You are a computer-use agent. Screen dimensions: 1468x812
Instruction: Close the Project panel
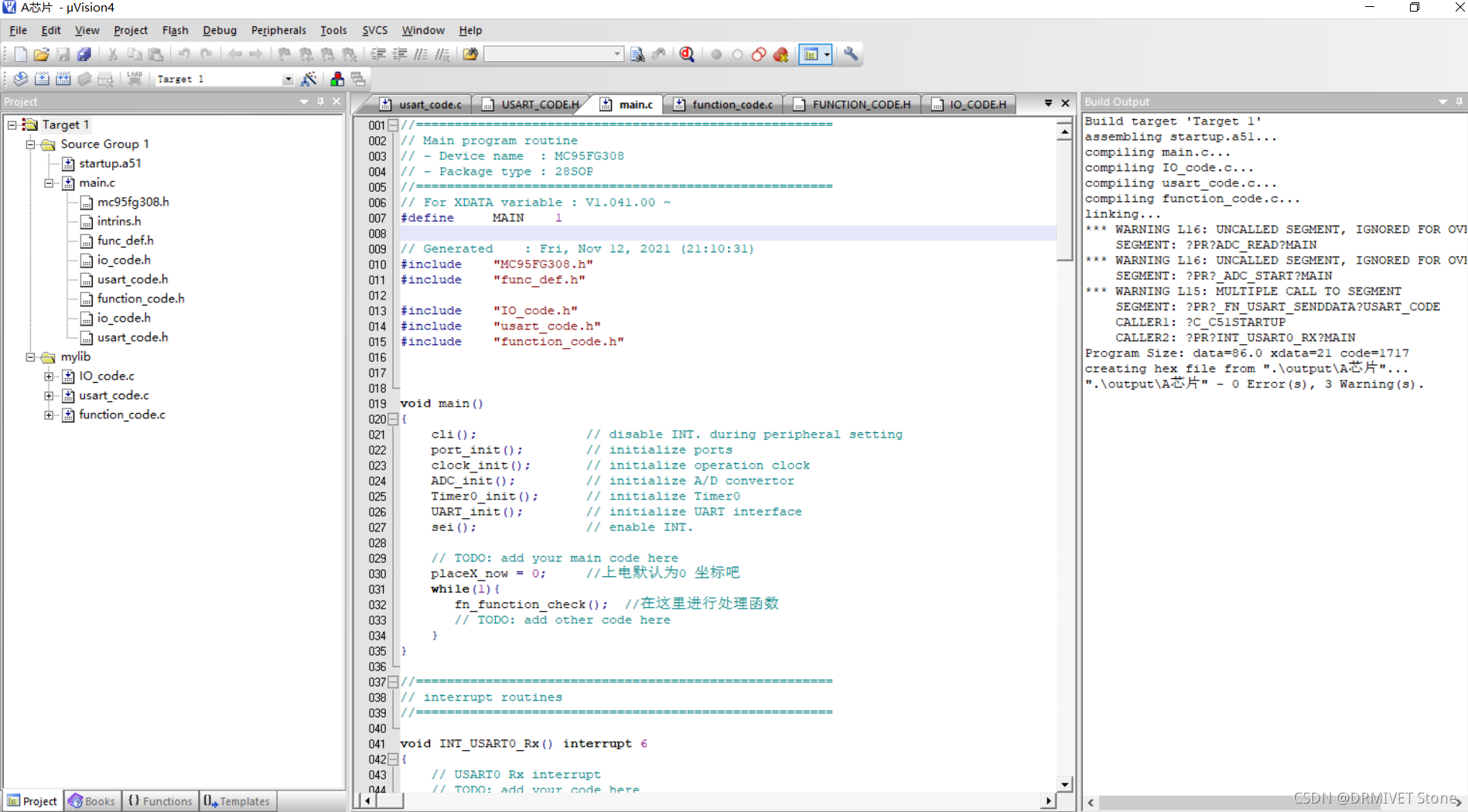336,101
